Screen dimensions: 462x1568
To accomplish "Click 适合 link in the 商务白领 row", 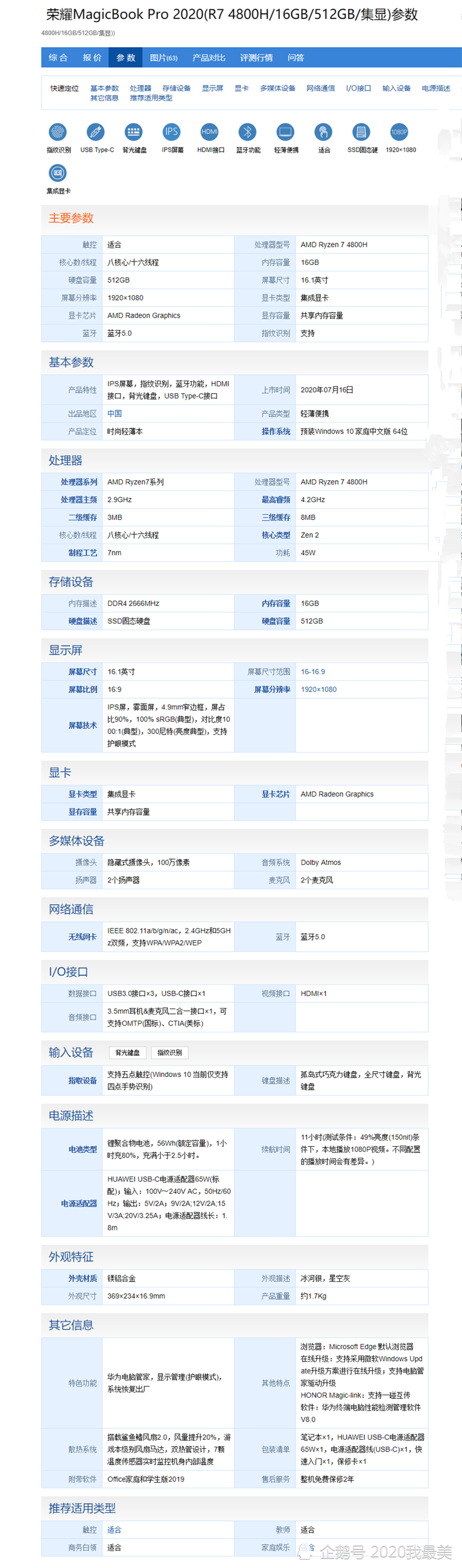I will coord(114,1547).
